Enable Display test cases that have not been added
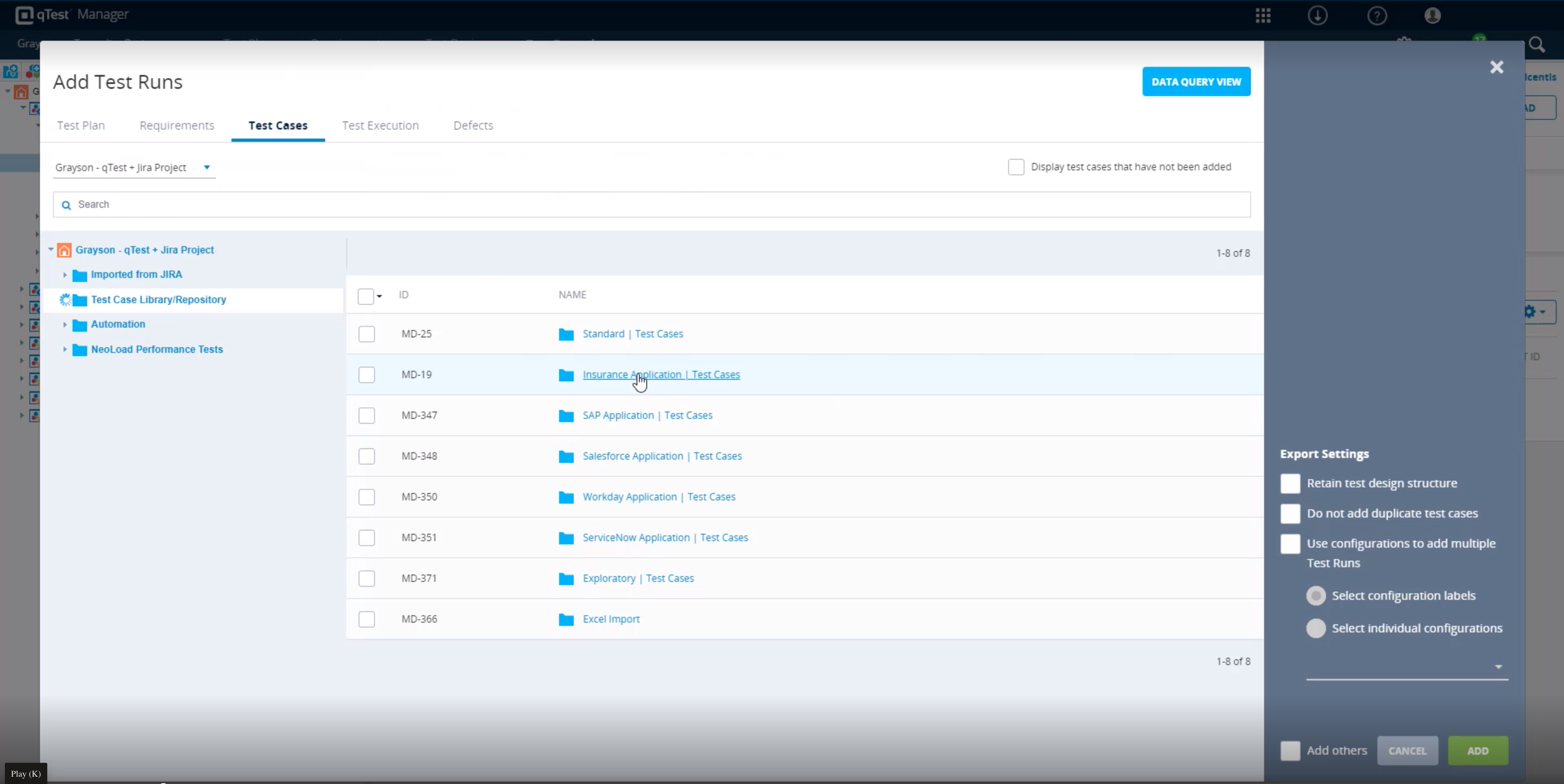Image resolution: width=1564 pixels, height=784 pixels. tap(1016, 166)
